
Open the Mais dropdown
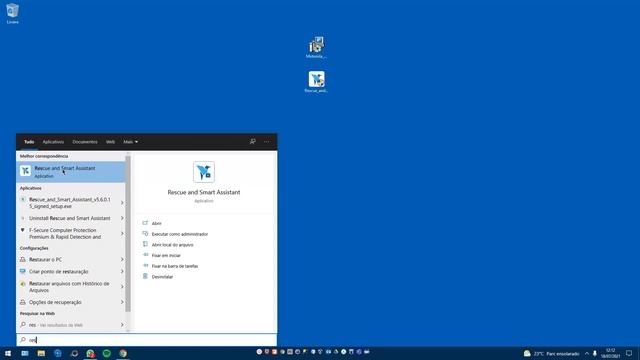click(131, 142)
